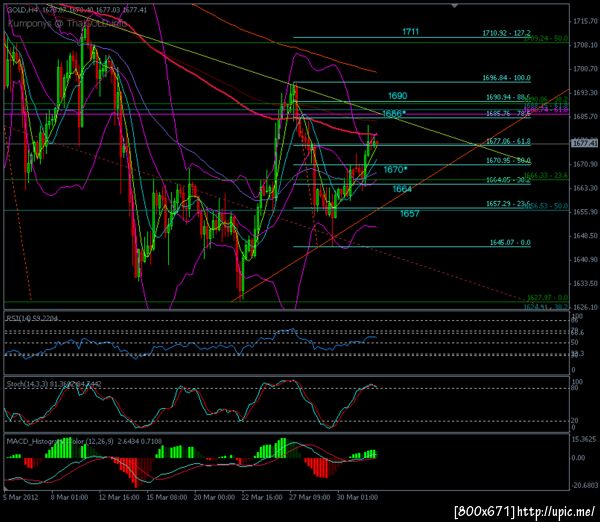600x522 pixels.
Task: Click Fibonacci label 1664.05 - 38.2
Action: click(x=508, y=180)
